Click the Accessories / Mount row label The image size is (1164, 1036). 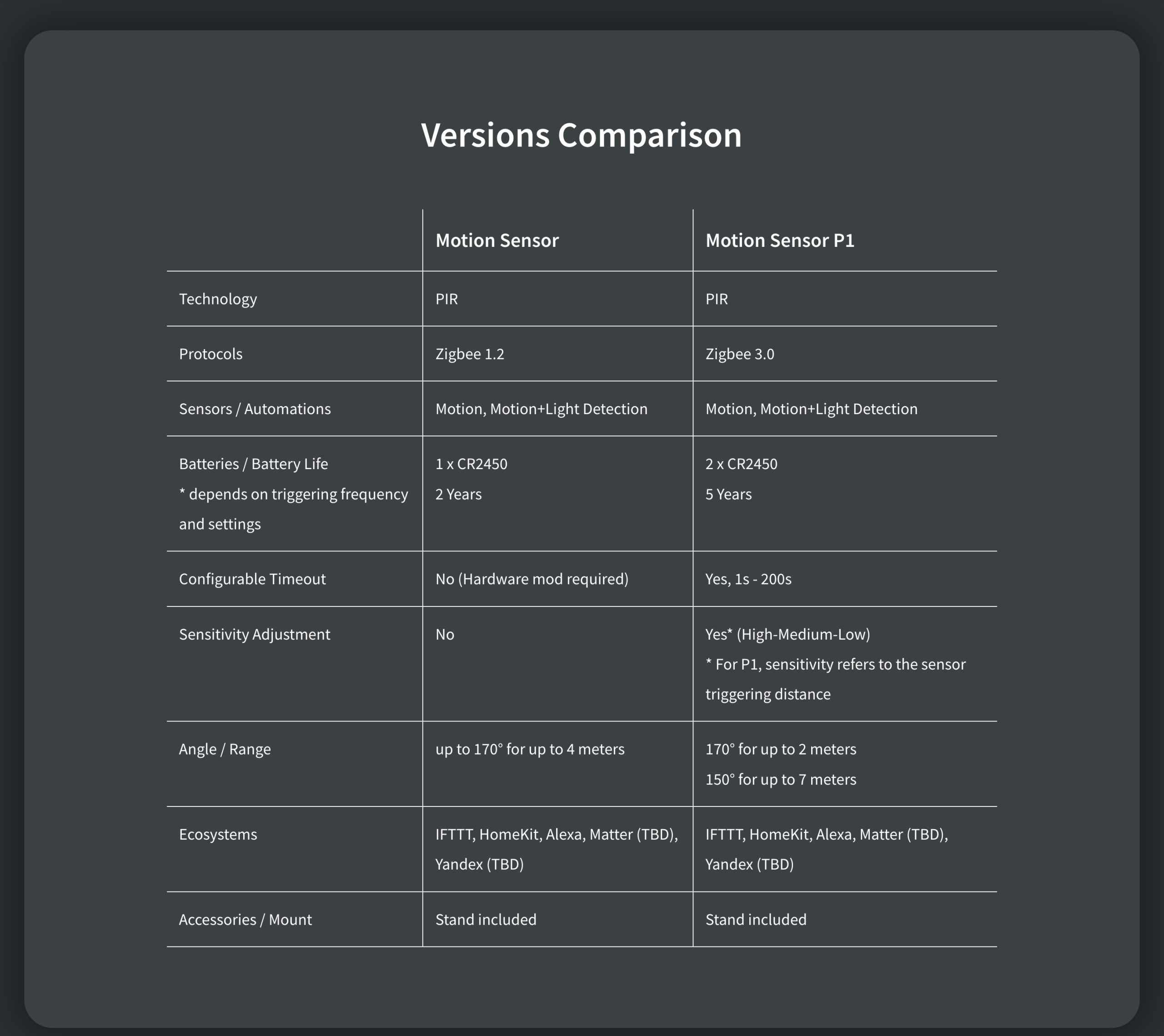246,919
